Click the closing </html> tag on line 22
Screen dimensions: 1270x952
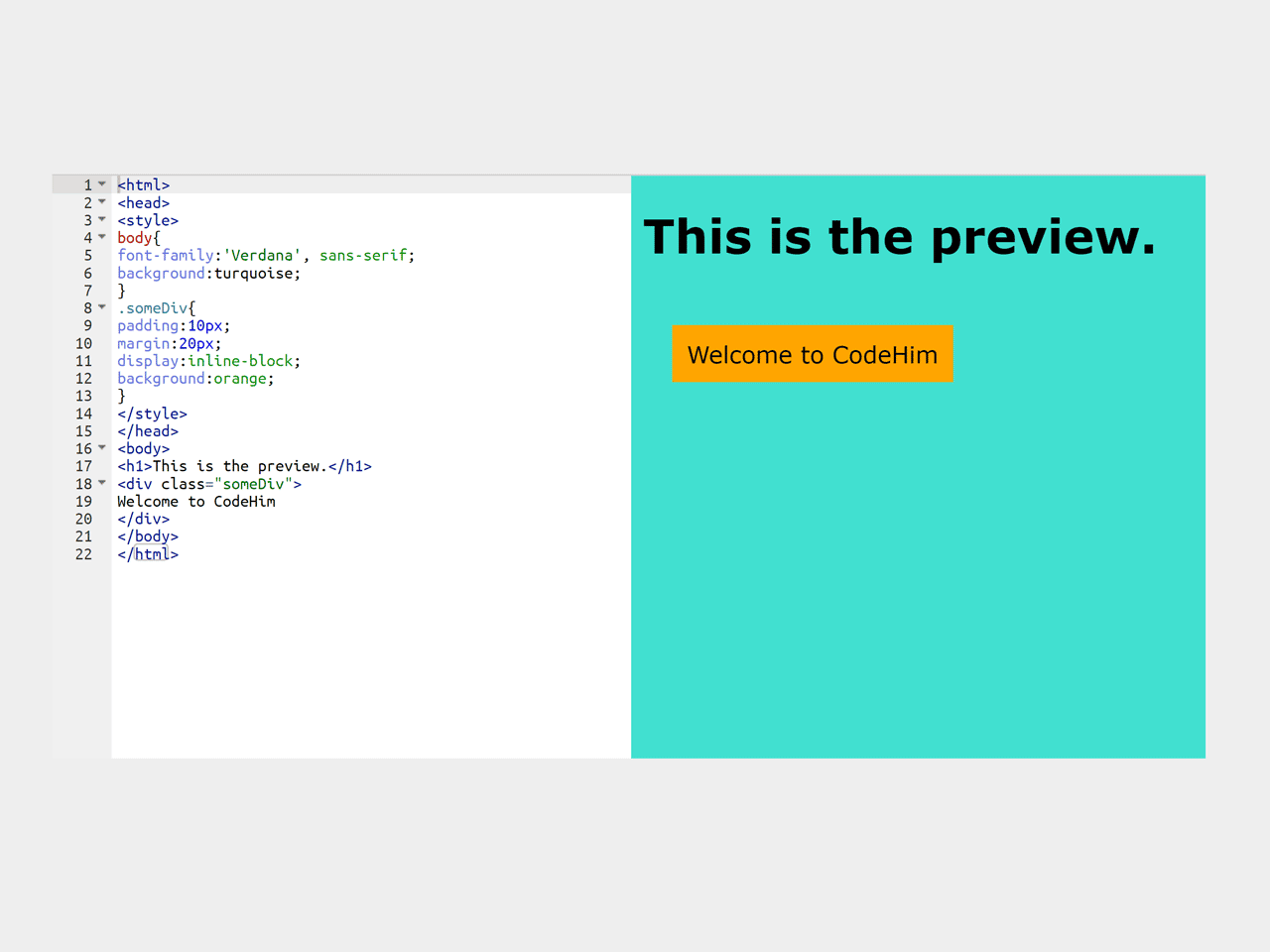click(x=147, y=554)
